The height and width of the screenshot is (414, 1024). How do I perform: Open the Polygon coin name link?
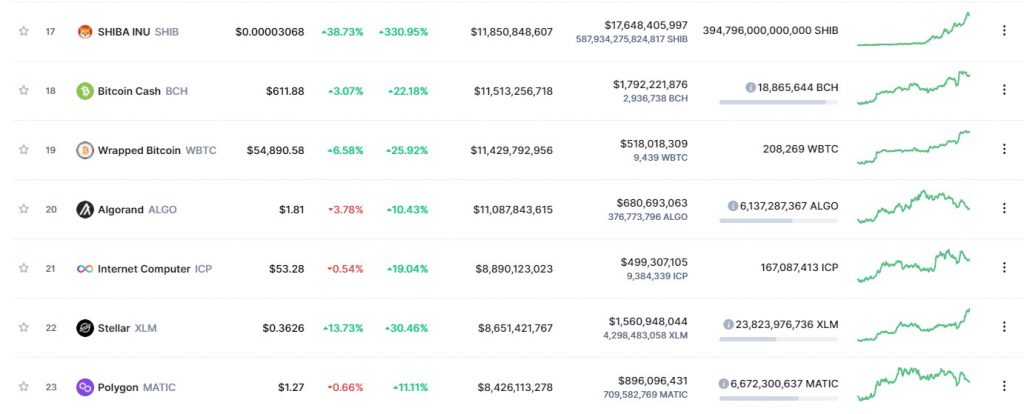pyautogui.click(x=118, y=387)
